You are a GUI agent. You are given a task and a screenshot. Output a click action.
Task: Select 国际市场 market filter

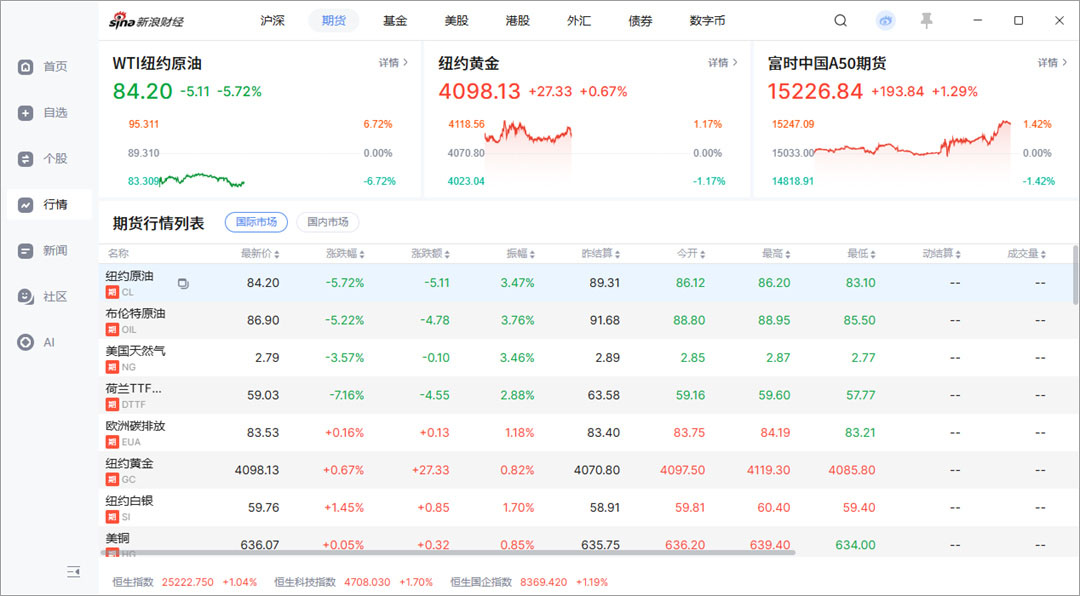pyautogui.click(x=256, y=222)
